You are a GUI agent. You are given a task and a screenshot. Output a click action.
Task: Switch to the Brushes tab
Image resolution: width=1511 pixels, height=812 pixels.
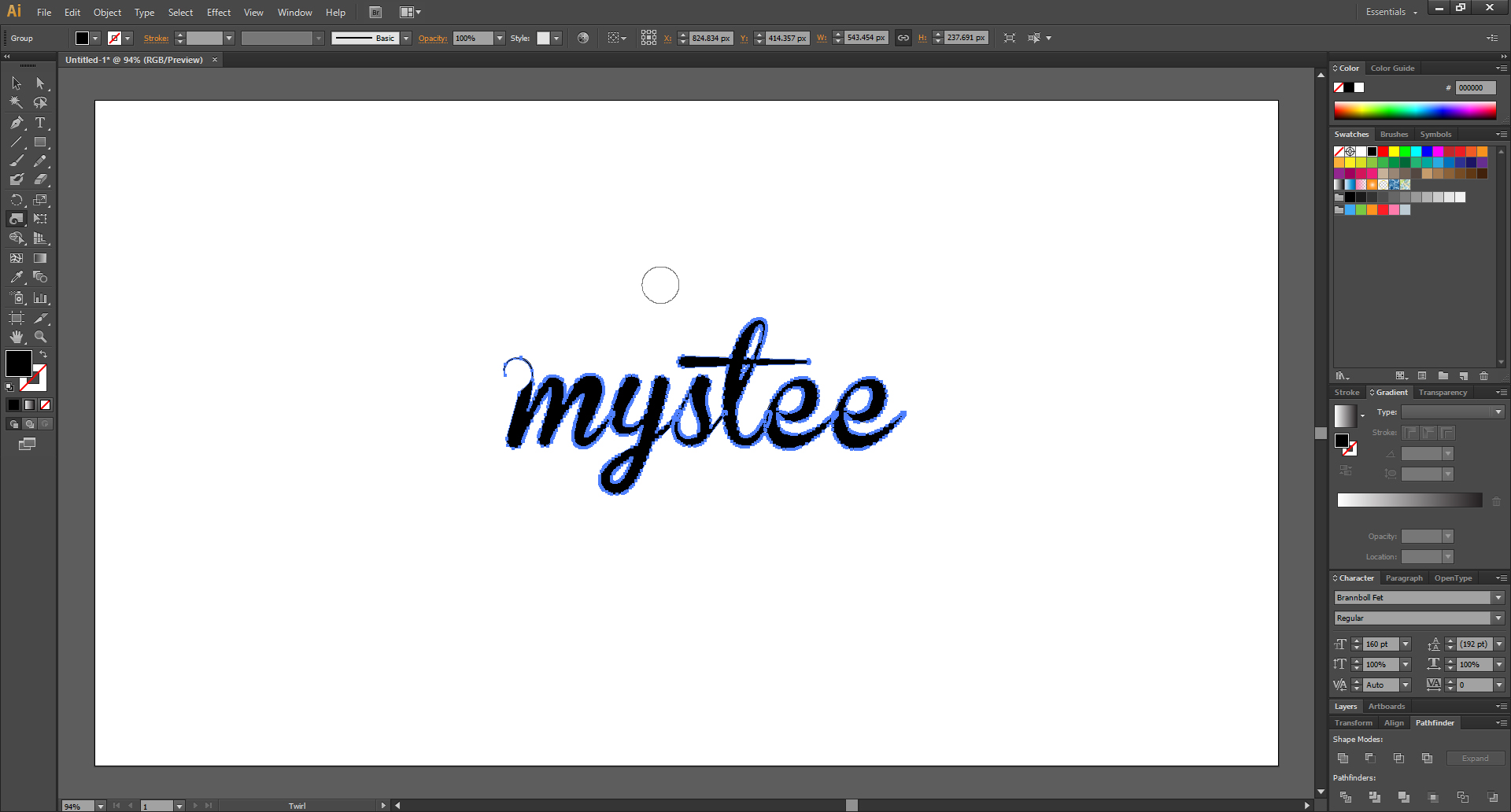click(x=1394, y=135)
